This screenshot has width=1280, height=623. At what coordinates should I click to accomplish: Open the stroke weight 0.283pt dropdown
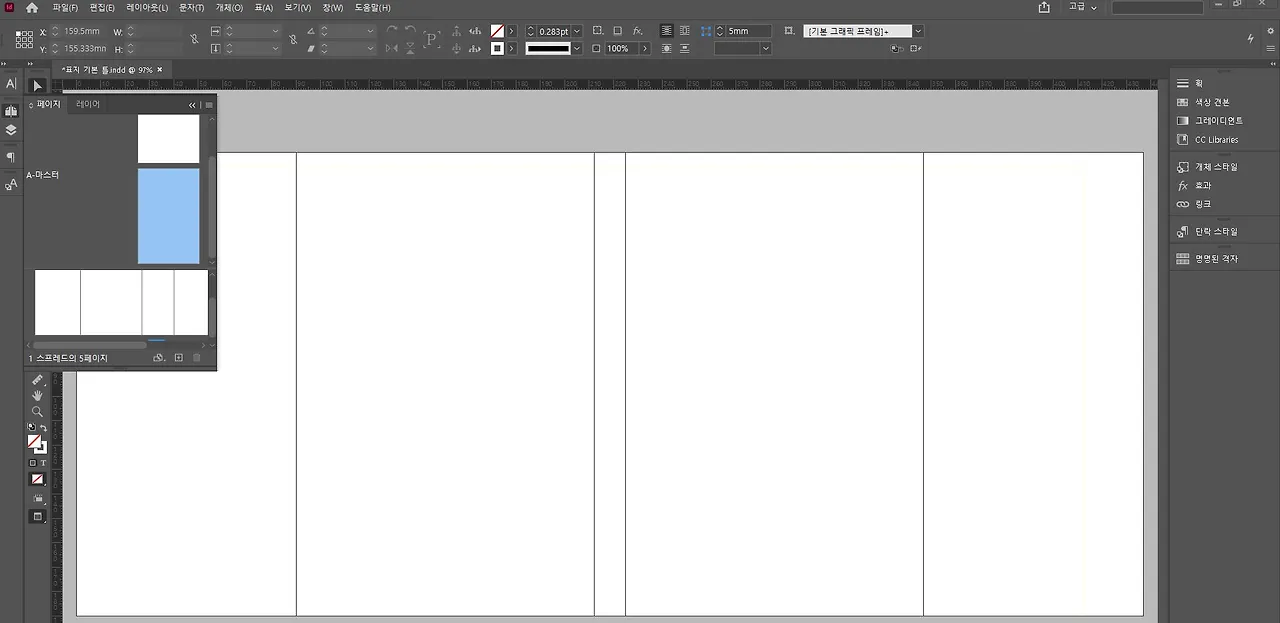[577, 31]
